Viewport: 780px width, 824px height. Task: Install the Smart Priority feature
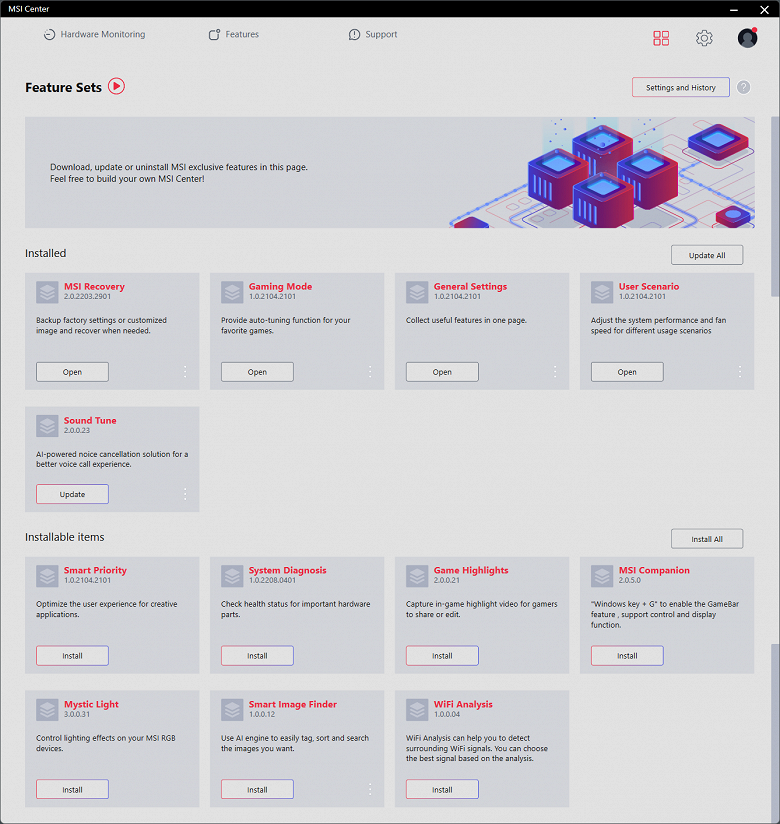click(x=73, y=655)
